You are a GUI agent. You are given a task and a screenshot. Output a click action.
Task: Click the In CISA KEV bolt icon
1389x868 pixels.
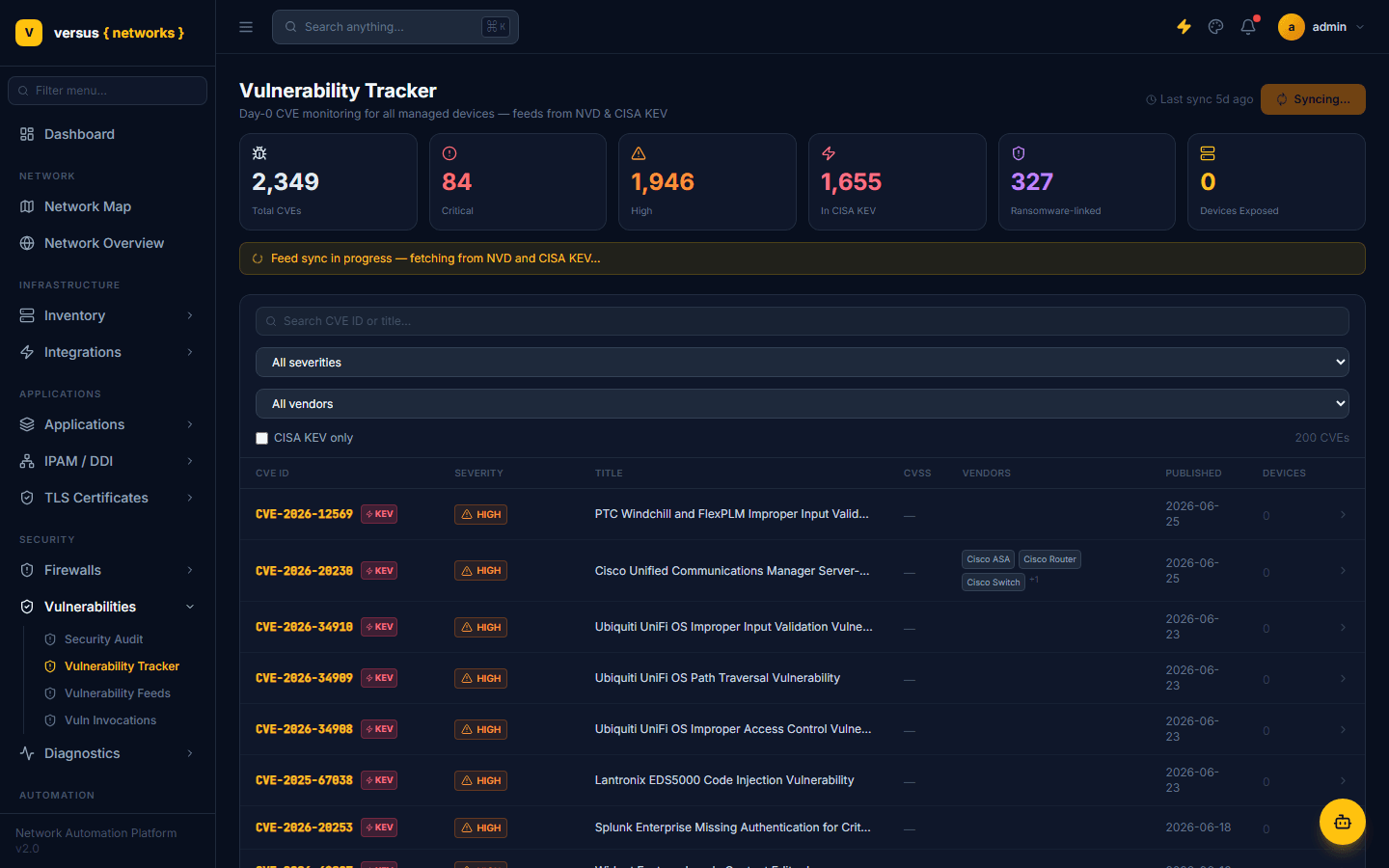pyautogui.click(x=829, y=153)
